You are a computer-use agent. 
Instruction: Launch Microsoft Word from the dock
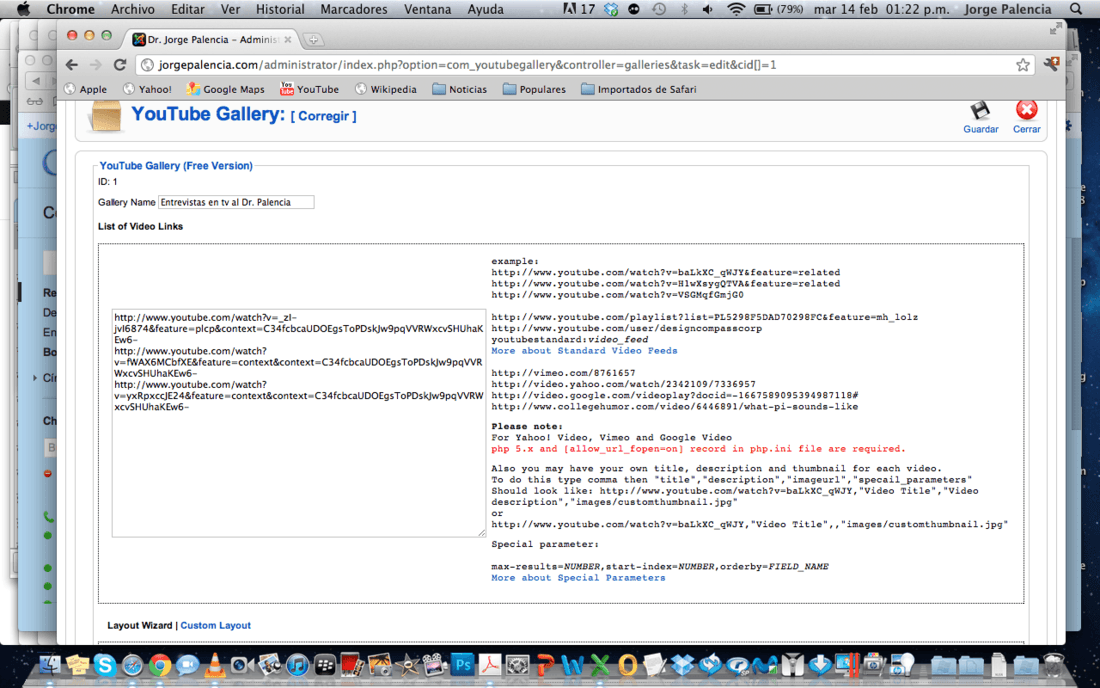(x=572, y=665)
